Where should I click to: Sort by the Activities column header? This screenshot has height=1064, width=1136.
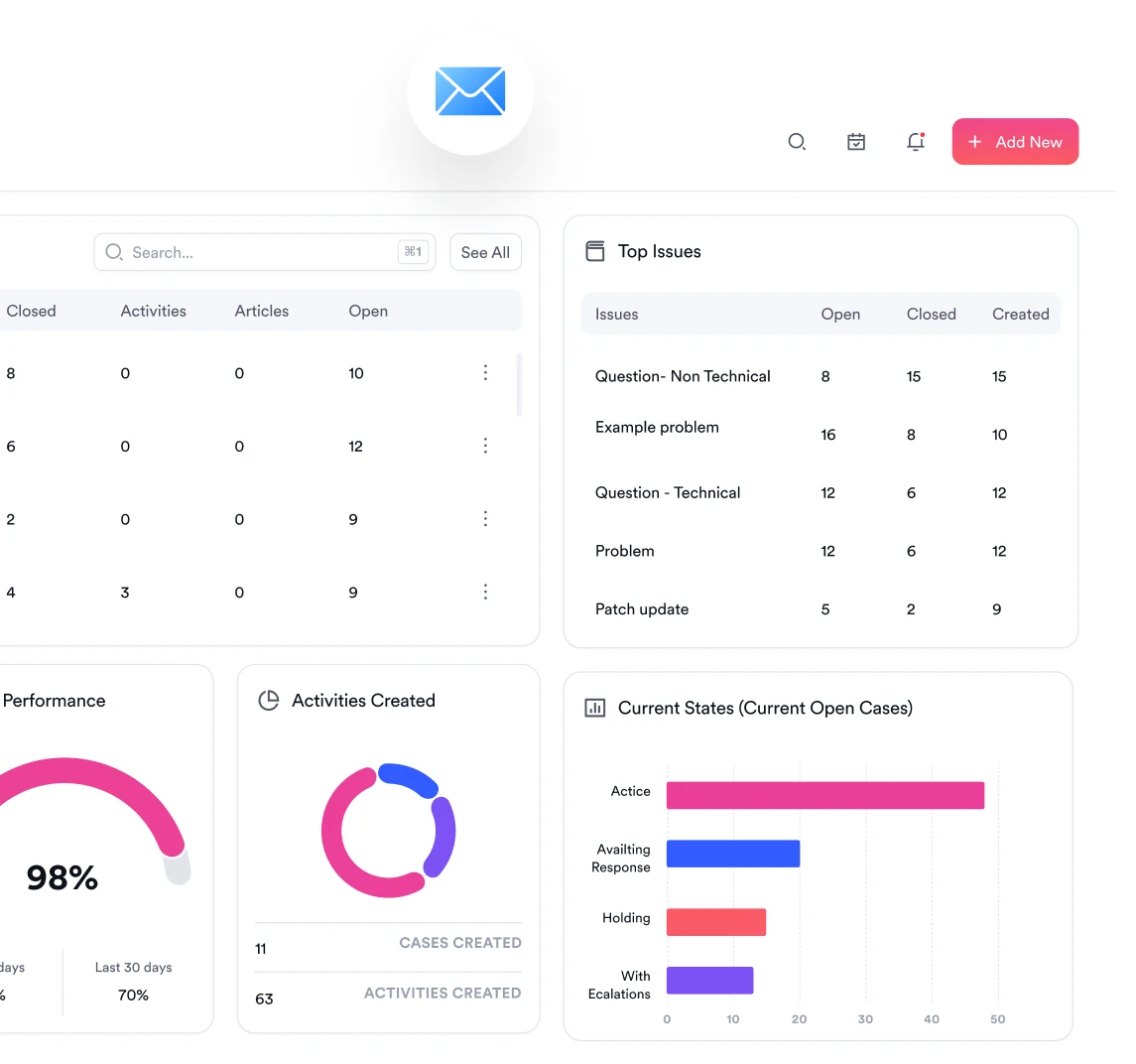tap(153, 311)
